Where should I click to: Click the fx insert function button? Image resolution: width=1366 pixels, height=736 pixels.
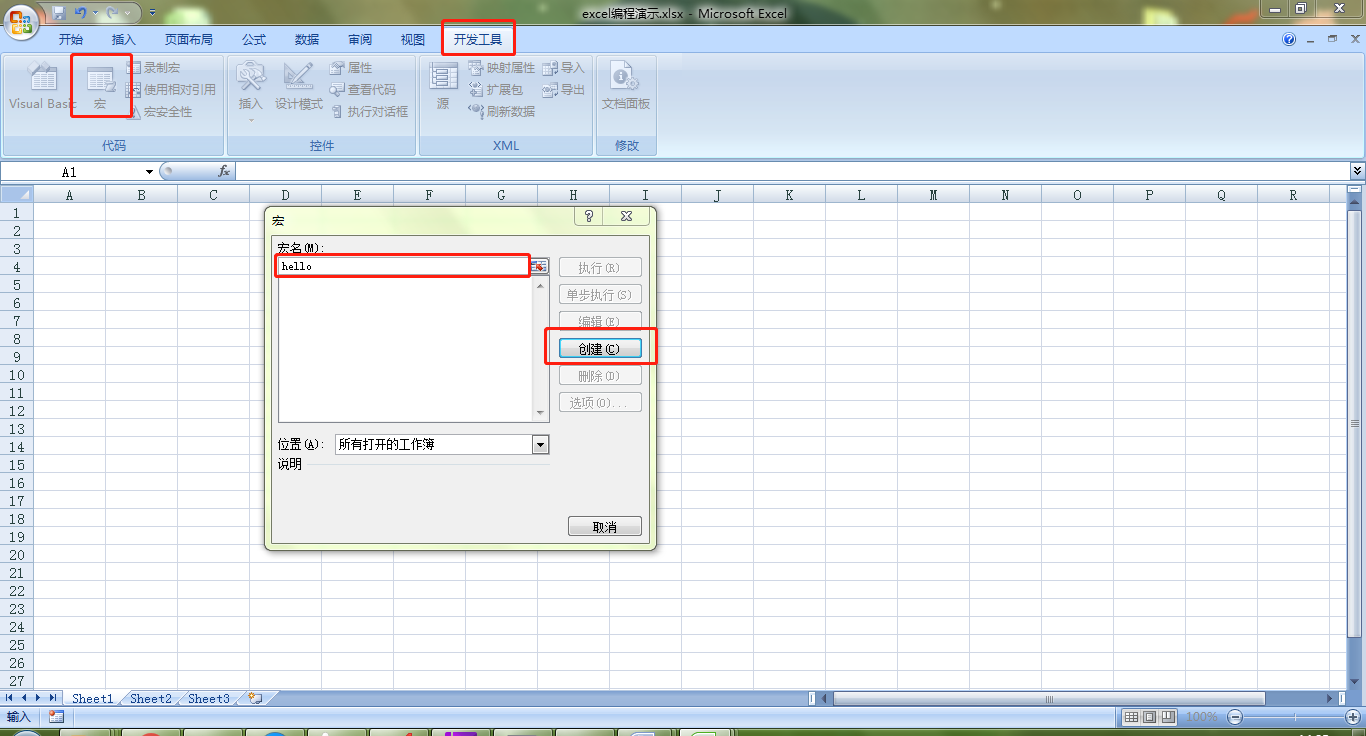click(x=225, y=172)
